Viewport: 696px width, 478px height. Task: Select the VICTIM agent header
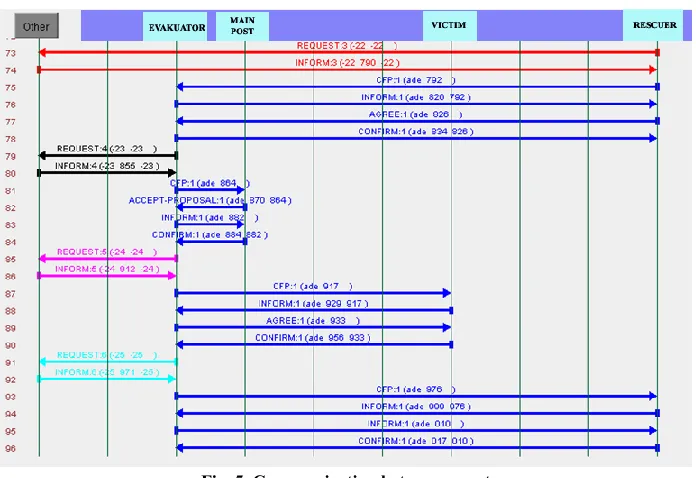click(x=449, y=26)
